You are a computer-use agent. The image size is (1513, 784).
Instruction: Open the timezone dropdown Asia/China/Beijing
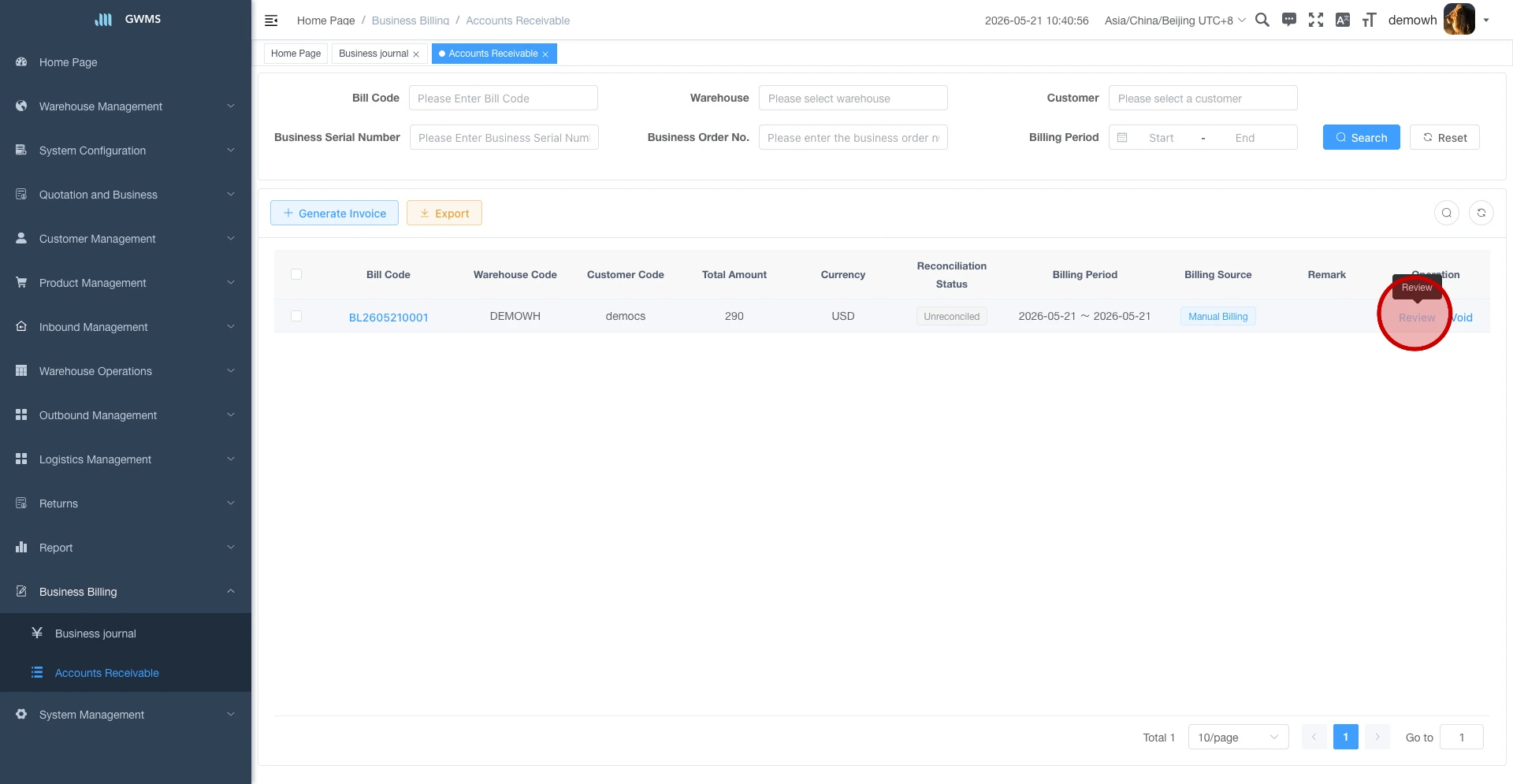point(1175,20)
